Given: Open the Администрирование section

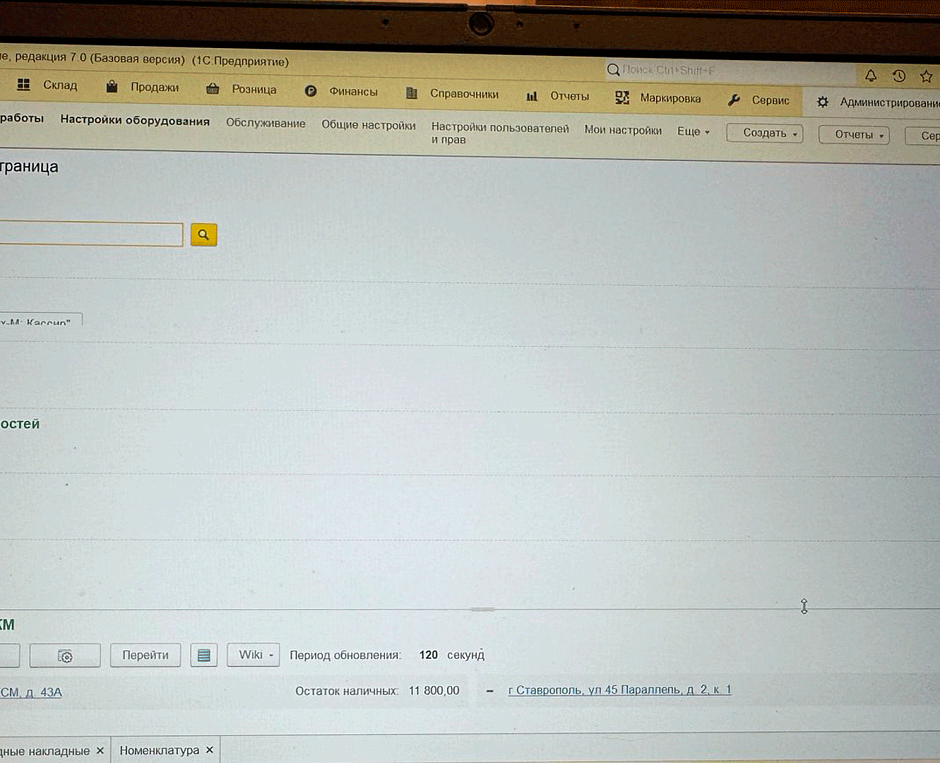Looking at the screenshot, I should click(890, 102).
